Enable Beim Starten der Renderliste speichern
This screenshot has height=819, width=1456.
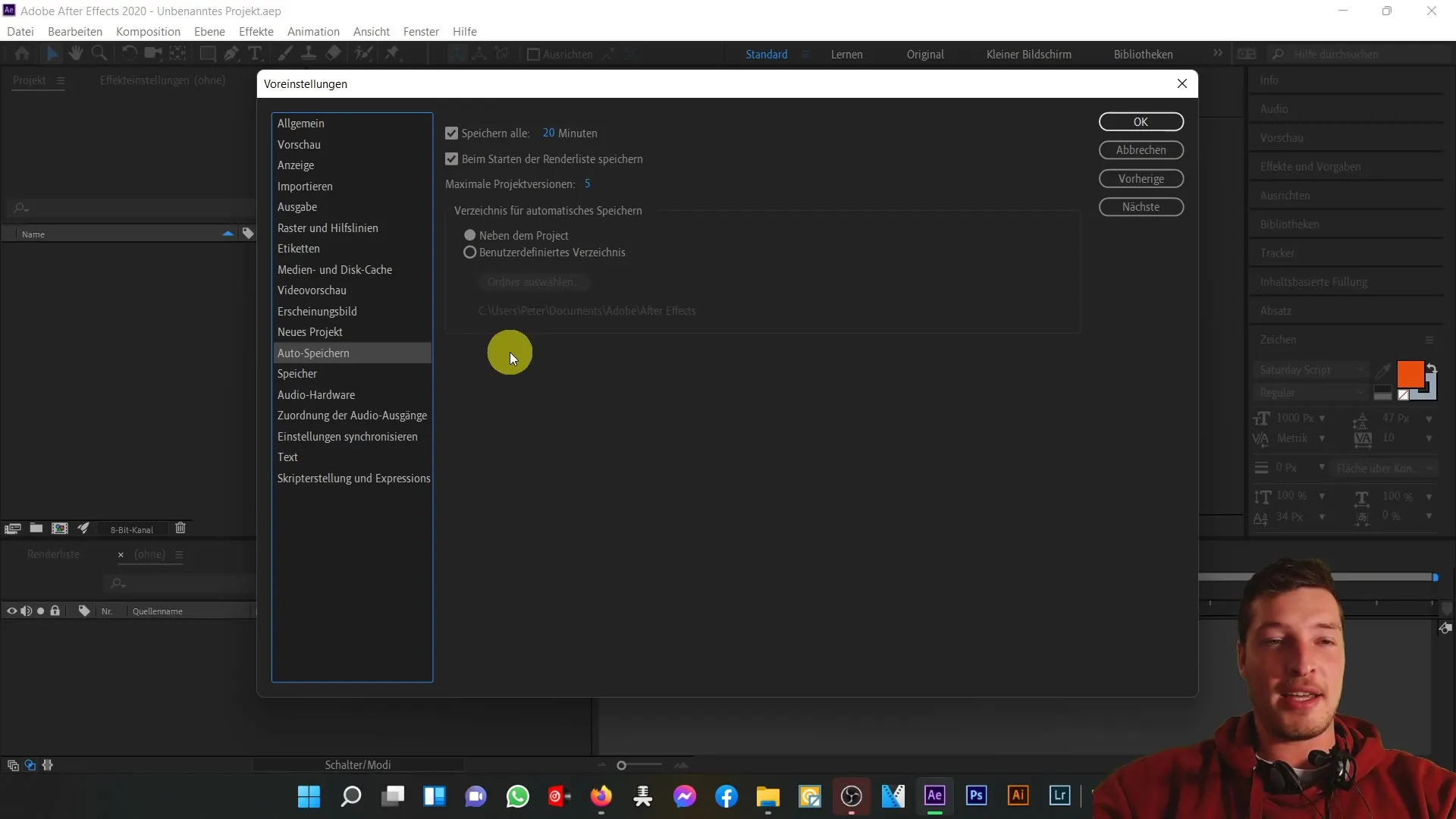(x=452, y=159)
